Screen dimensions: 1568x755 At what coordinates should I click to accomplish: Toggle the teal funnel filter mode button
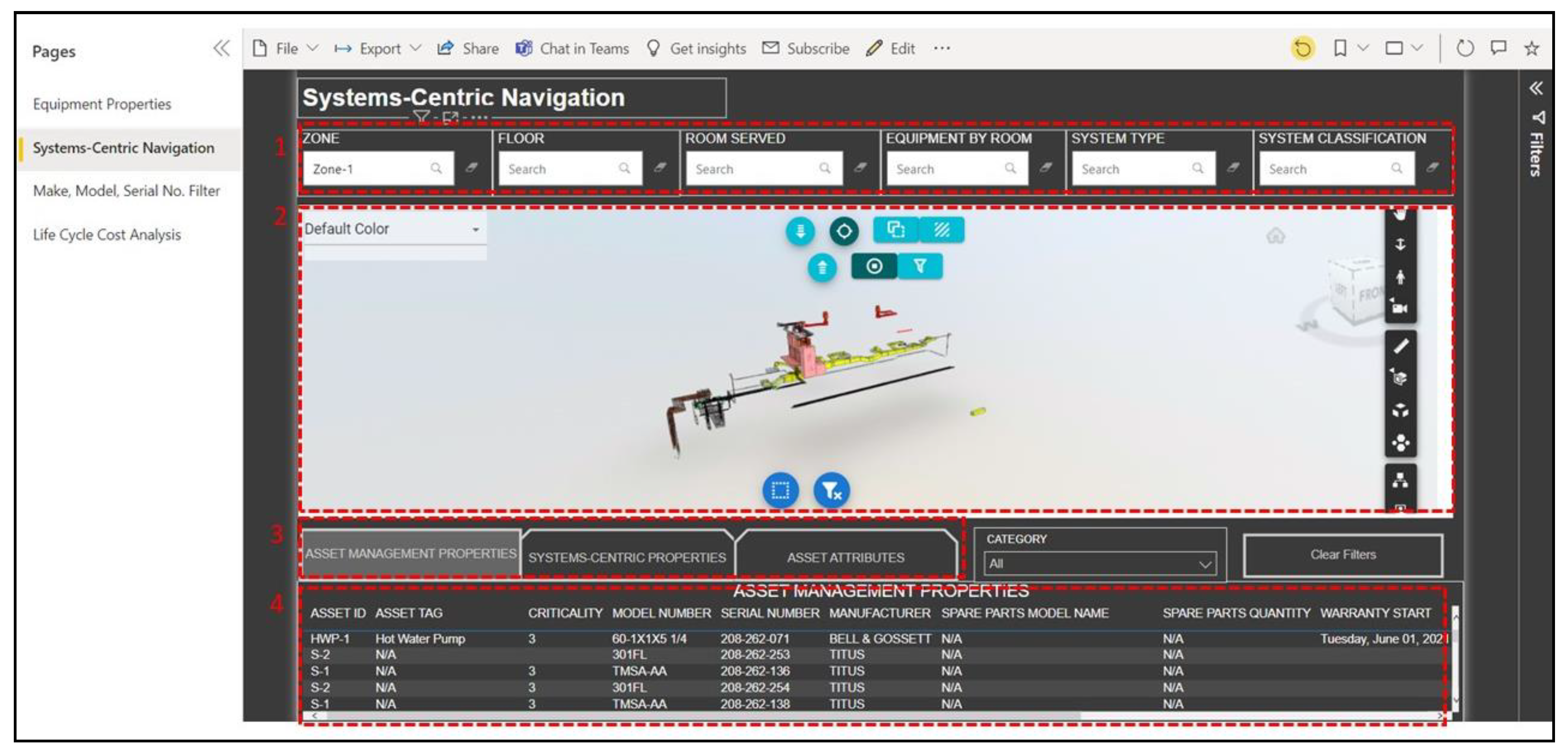point(920,266)
